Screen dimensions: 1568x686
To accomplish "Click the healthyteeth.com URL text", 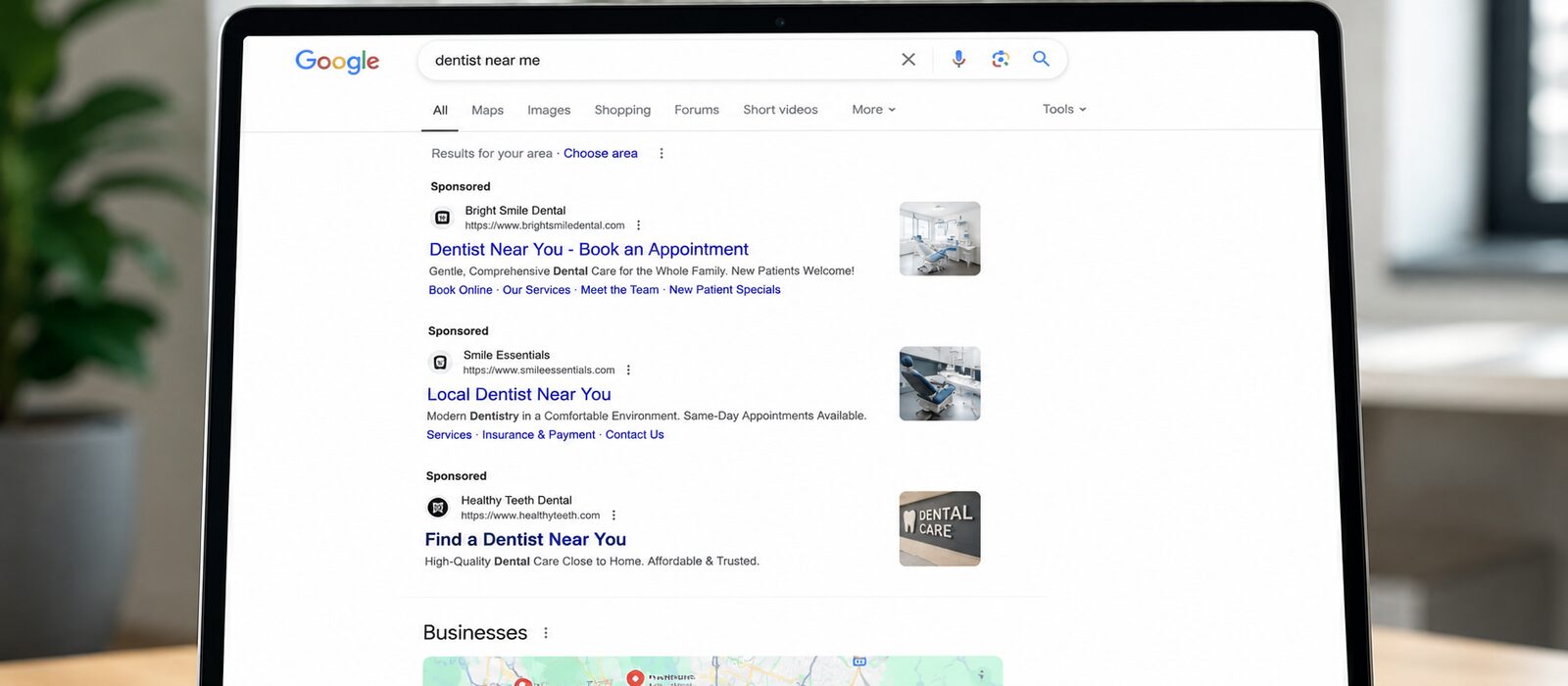I will [x=530, y=515].
